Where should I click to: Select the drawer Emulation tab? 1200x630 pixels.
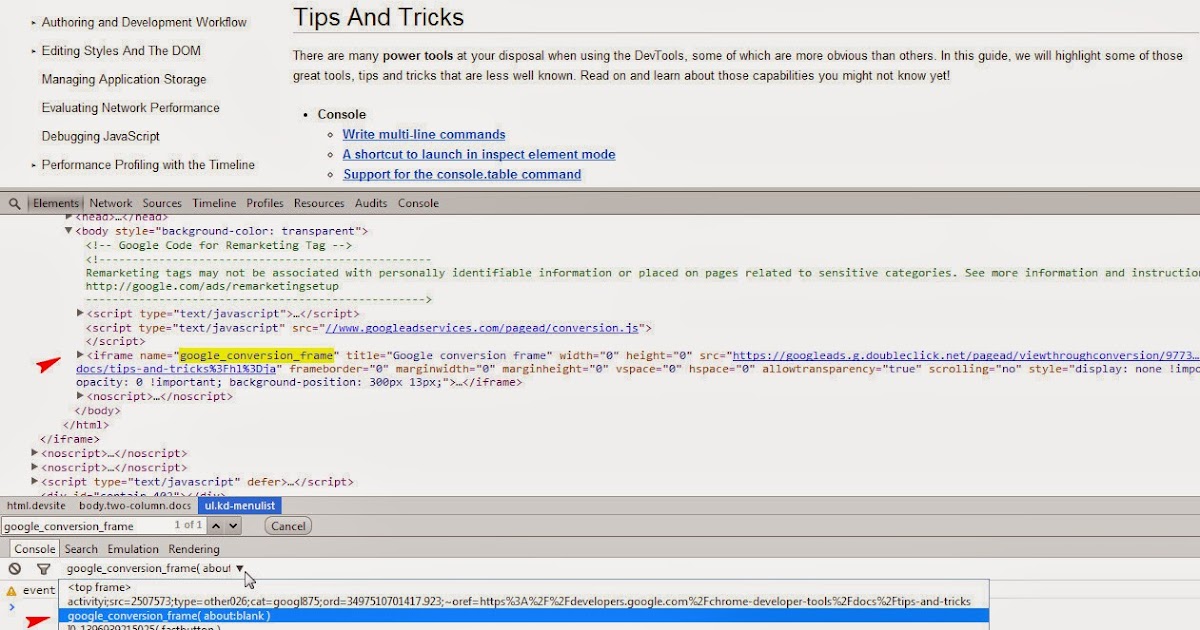(x=133, y=549)
